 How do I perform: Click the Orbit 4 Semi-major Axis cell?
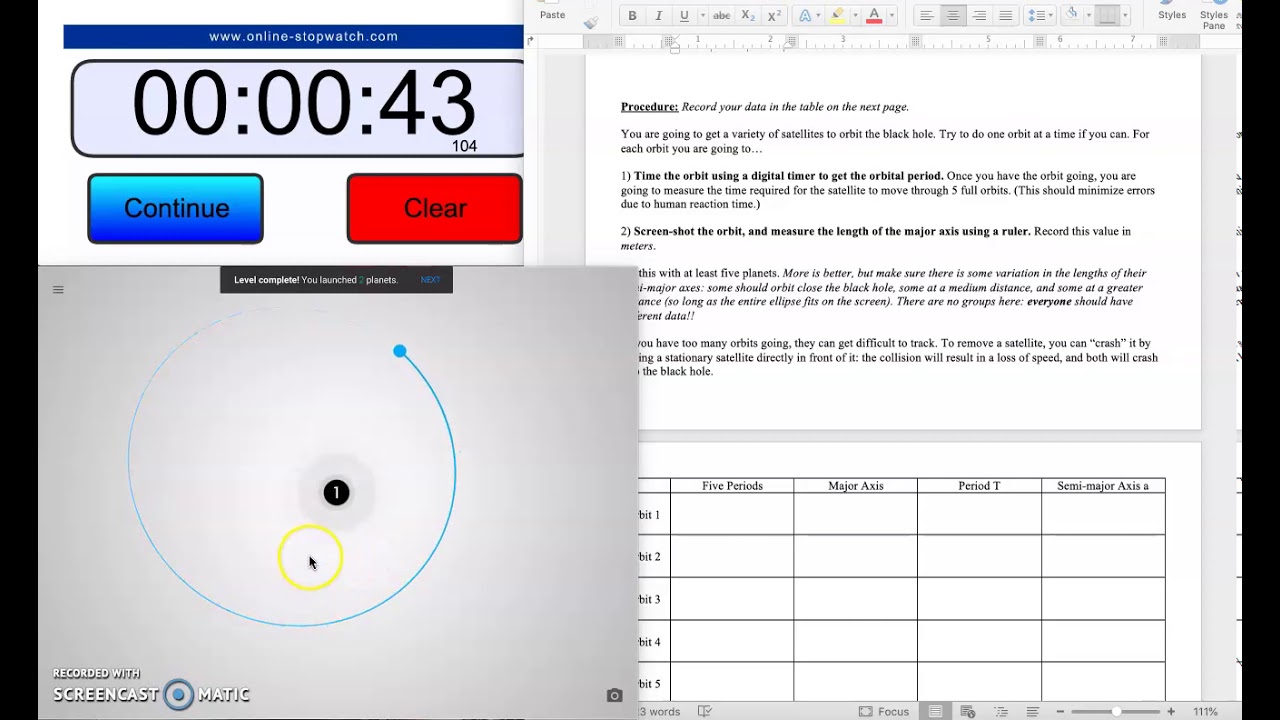(1103, 641)
